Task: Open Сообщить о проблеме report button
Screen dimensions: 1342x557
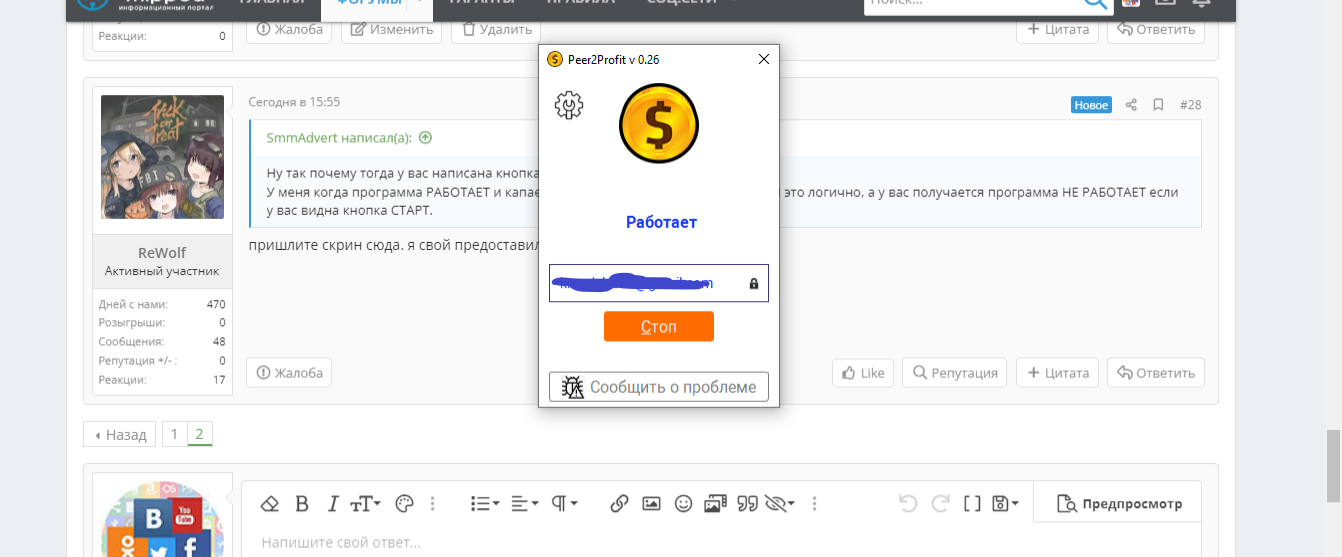Action: [659, 387]
